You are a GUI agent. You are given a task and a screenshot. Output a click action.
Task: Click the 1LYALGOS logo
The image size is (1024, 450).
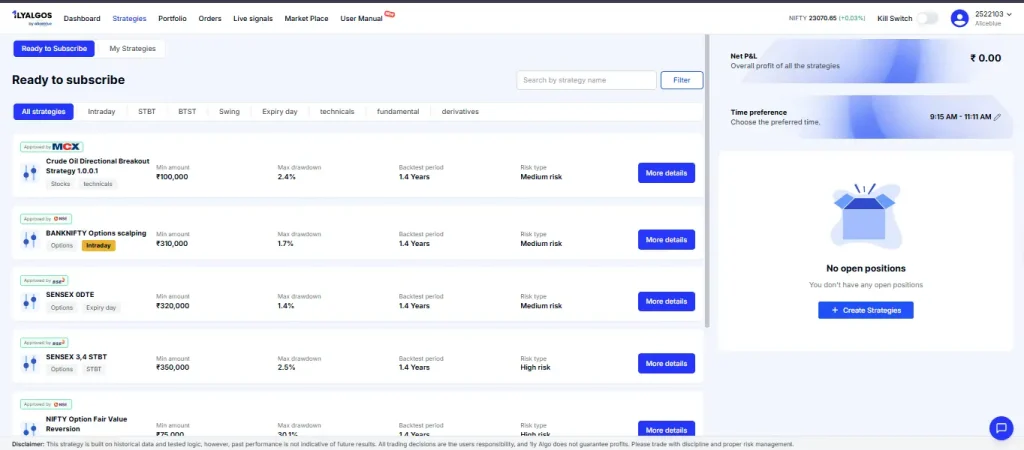tap(32, 18)
